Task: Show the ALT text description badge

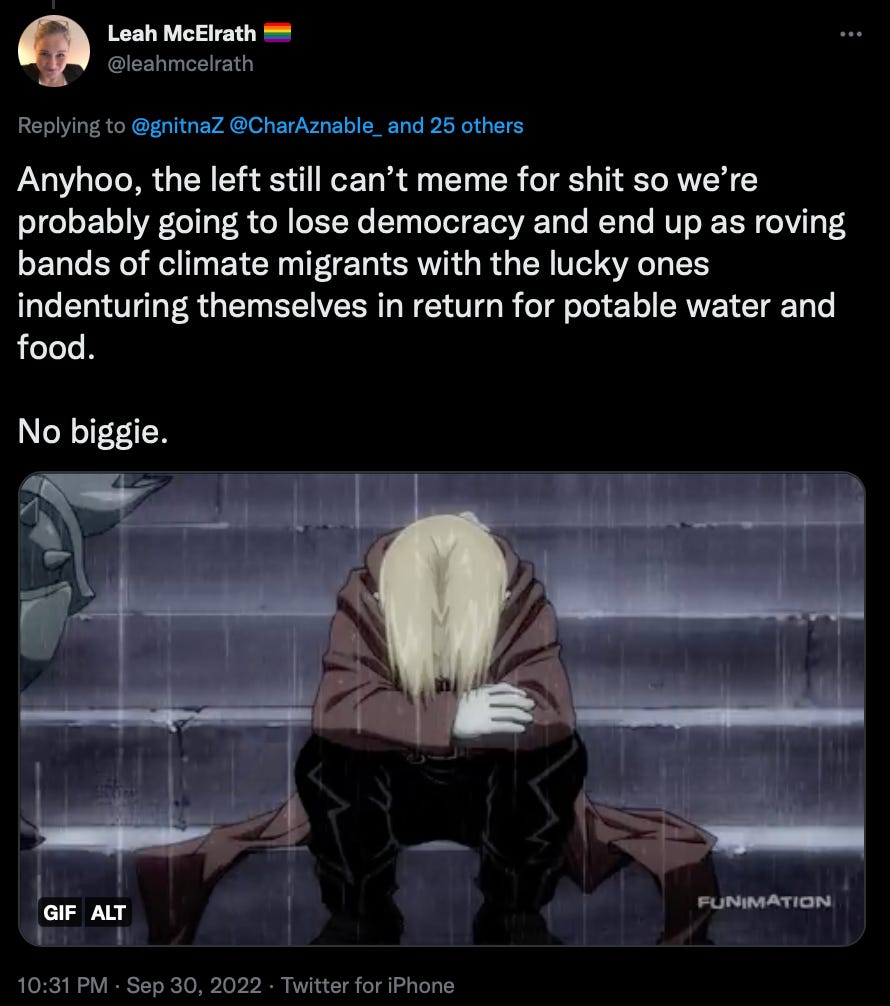Action: [x=108, y=912]
